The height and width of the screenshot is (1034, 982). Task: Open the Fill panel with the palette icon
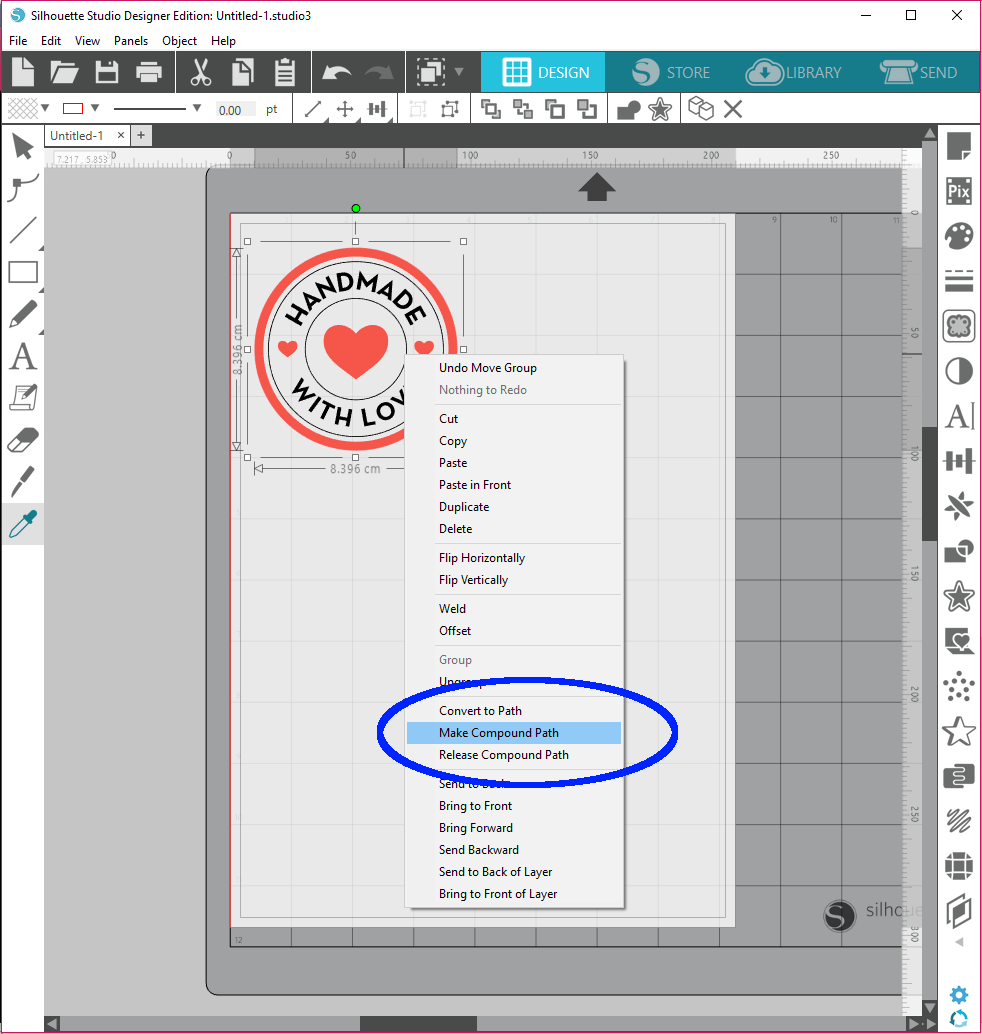click(959, 235)
